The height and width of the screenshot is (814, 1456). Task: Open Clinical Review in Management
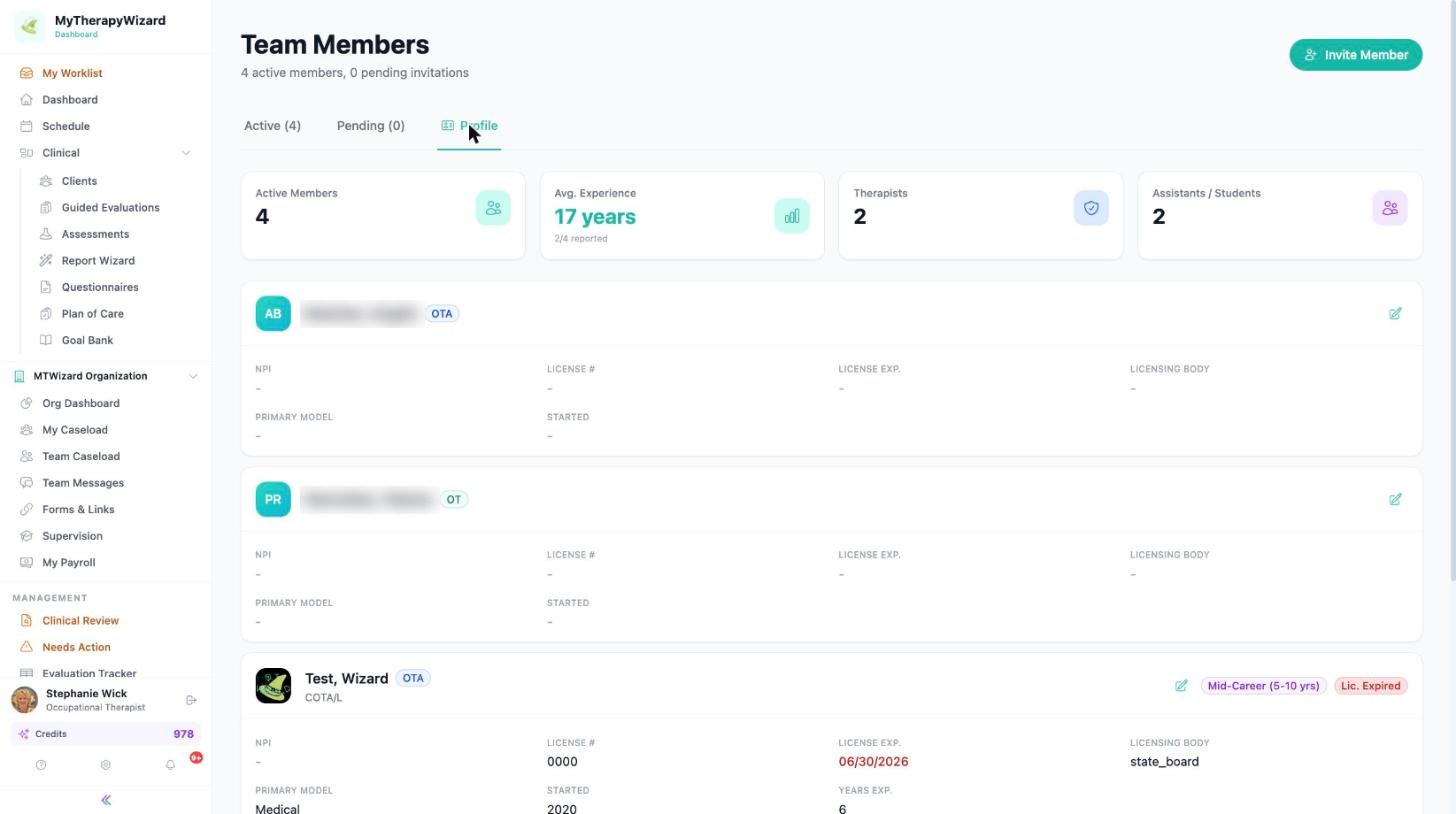tap(80, 621)
